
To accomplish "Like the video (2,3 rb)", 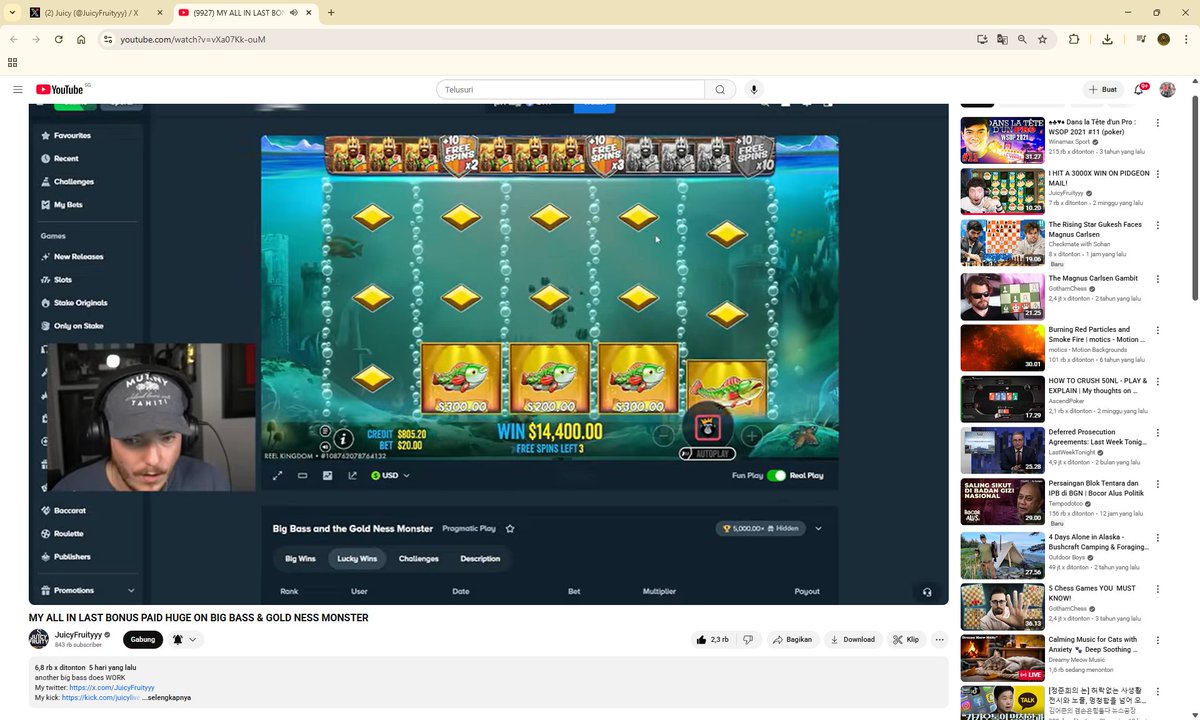I will click(x=713, y=640).
